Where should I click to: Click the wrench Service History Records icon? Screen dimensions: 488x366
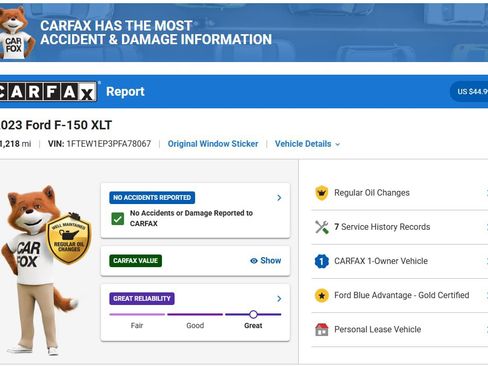[x=322, y=227]
